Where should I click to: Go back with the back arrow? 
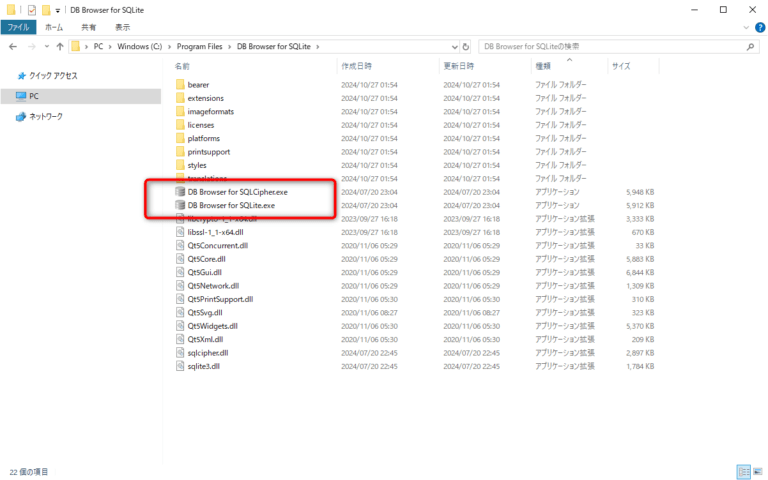tap(12, 47)
